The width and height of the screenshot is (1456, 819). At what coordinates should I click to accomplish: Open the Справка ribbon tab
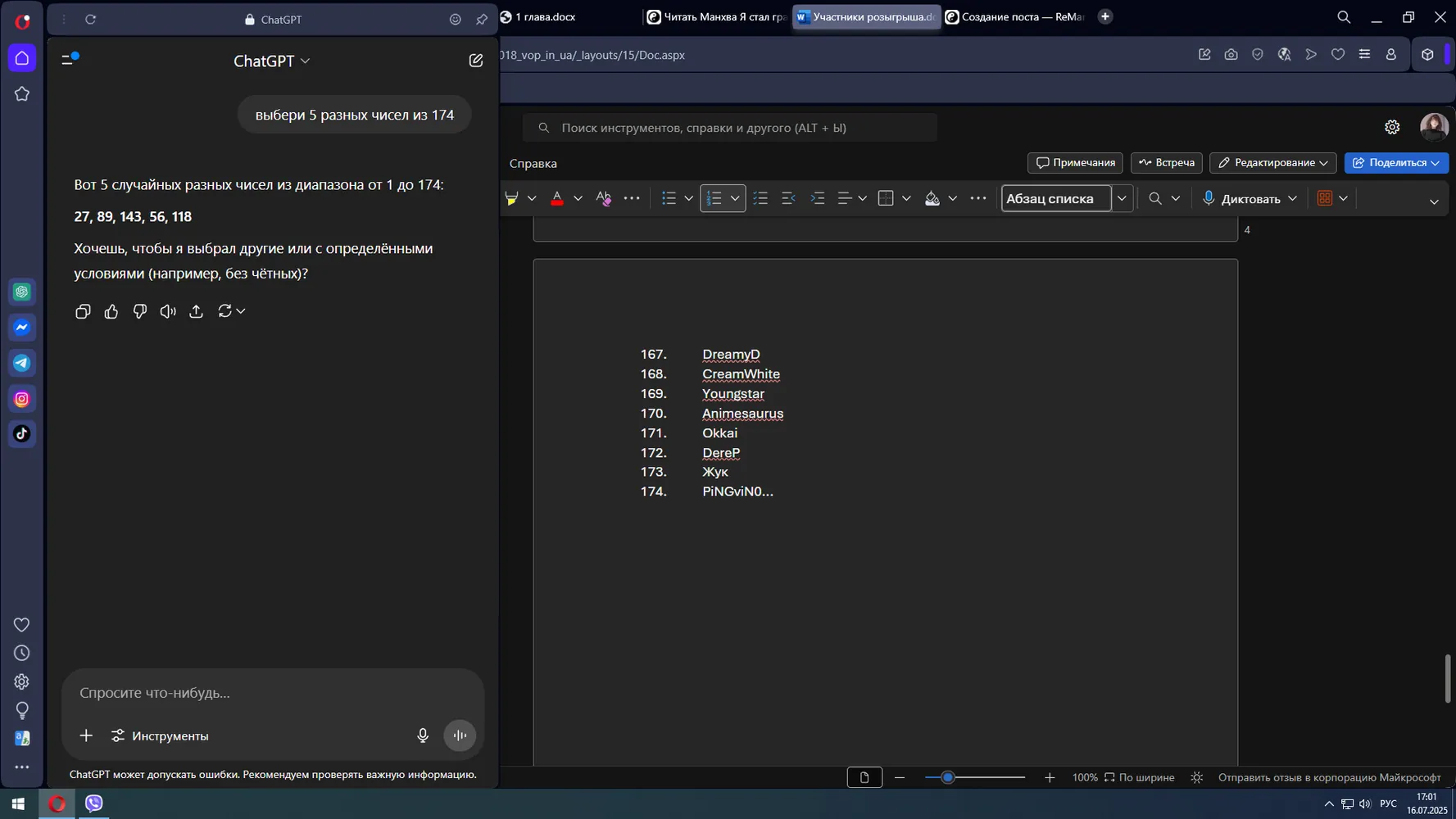[x=533, y=163]
